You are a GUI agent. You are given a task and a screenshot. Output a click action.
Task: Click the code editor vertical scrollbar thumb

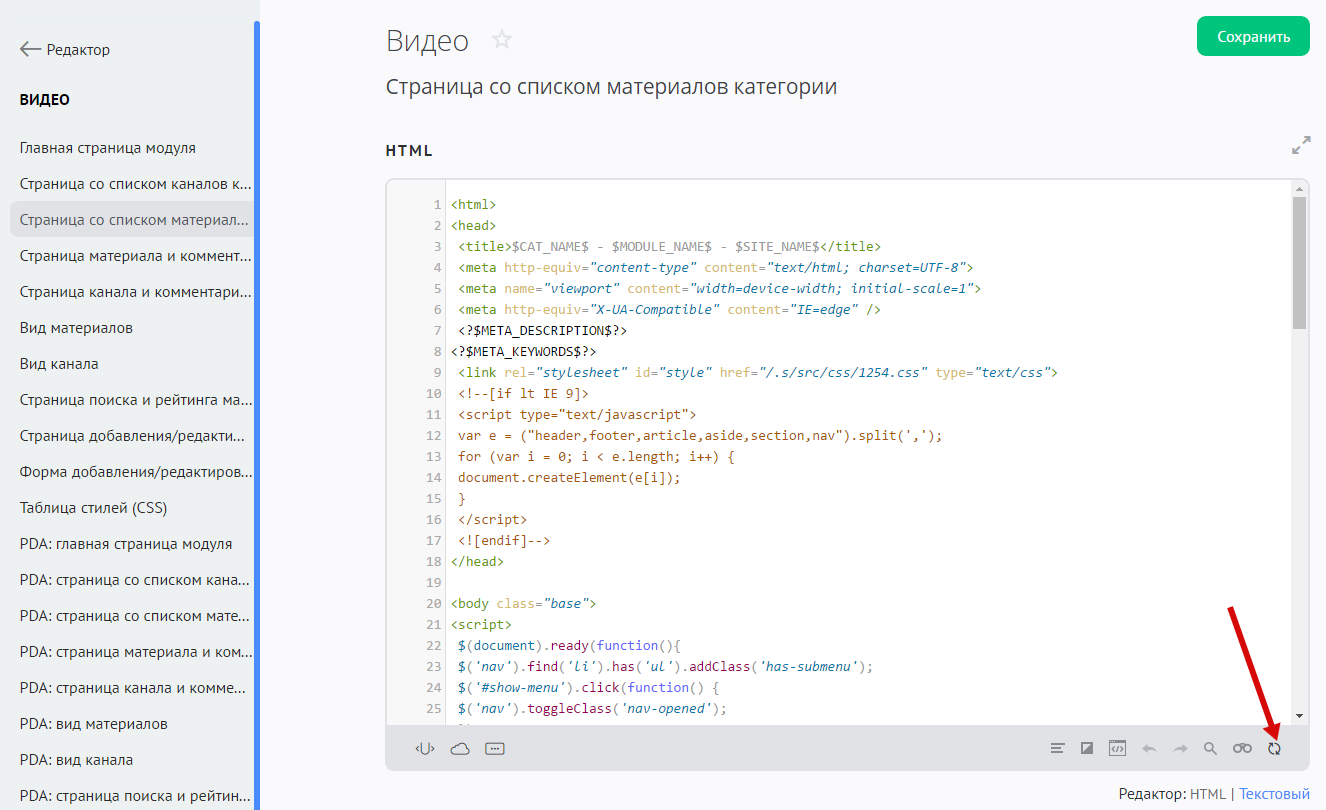[1299, 262]
